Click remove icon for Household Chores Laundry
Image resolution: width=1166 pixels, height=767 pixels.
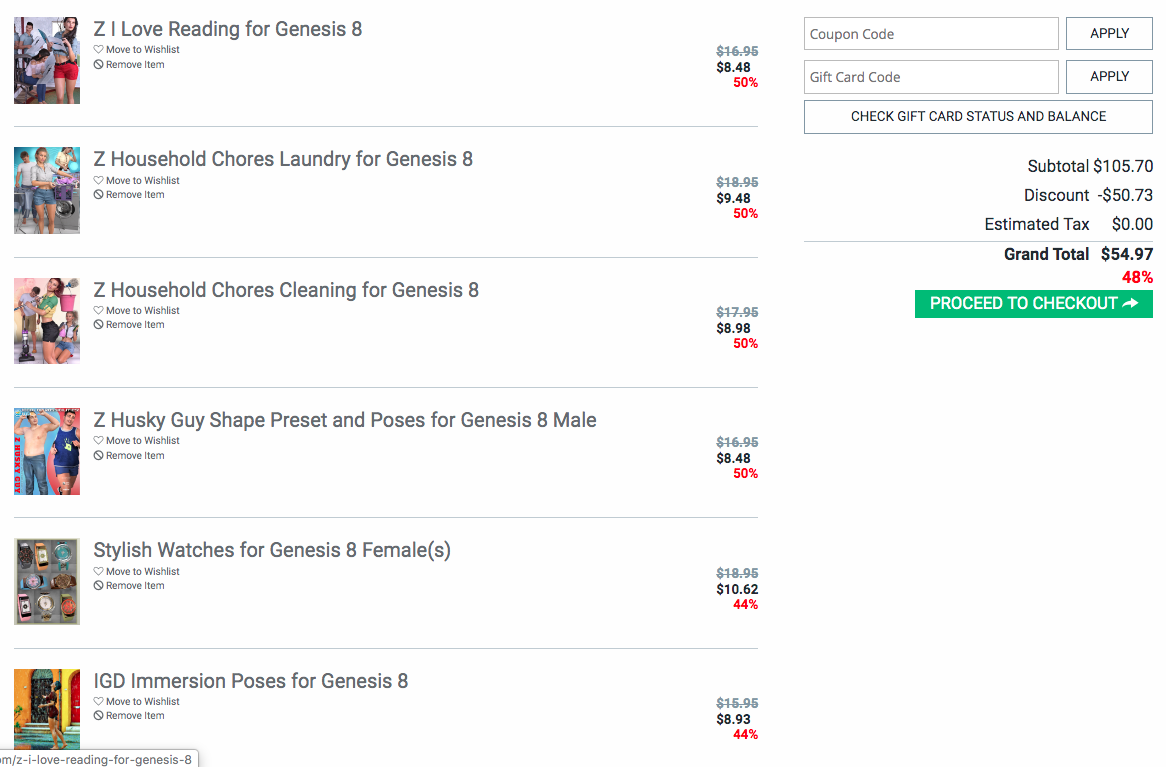click(x=99, y=195)
